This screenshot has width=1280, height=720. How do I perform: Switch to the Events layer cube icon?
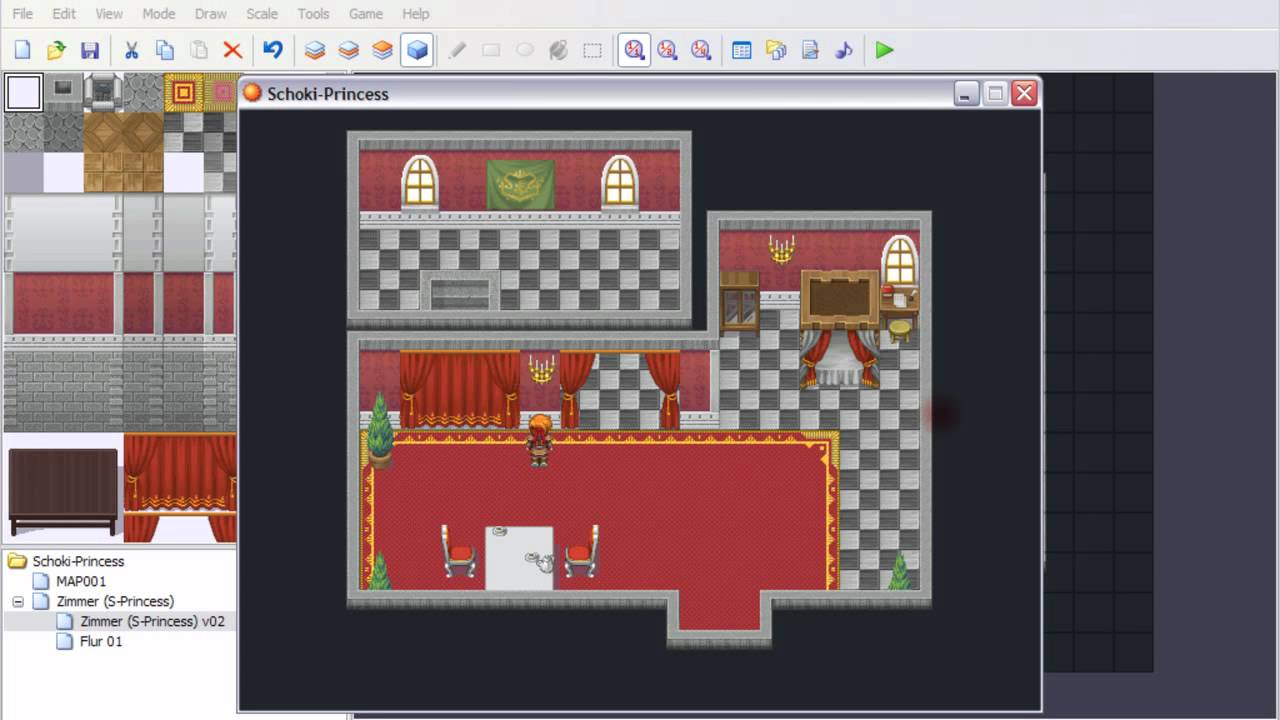417,50
